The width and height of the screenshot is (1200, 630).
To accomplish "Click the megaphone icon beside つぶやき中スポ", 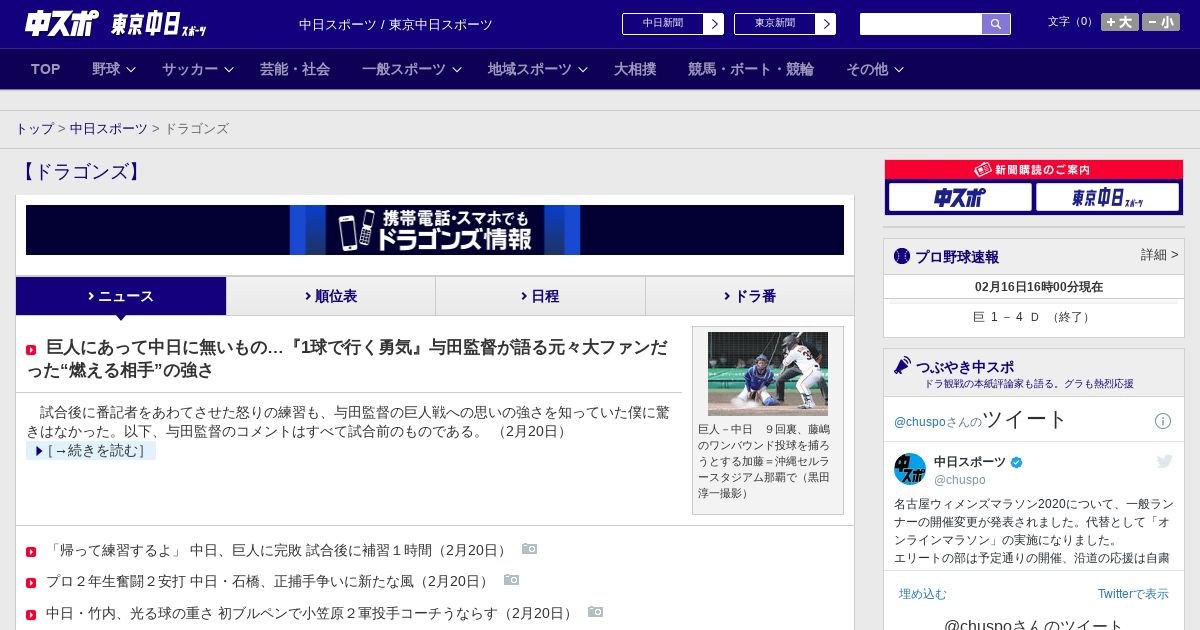I will coord(903,365).
